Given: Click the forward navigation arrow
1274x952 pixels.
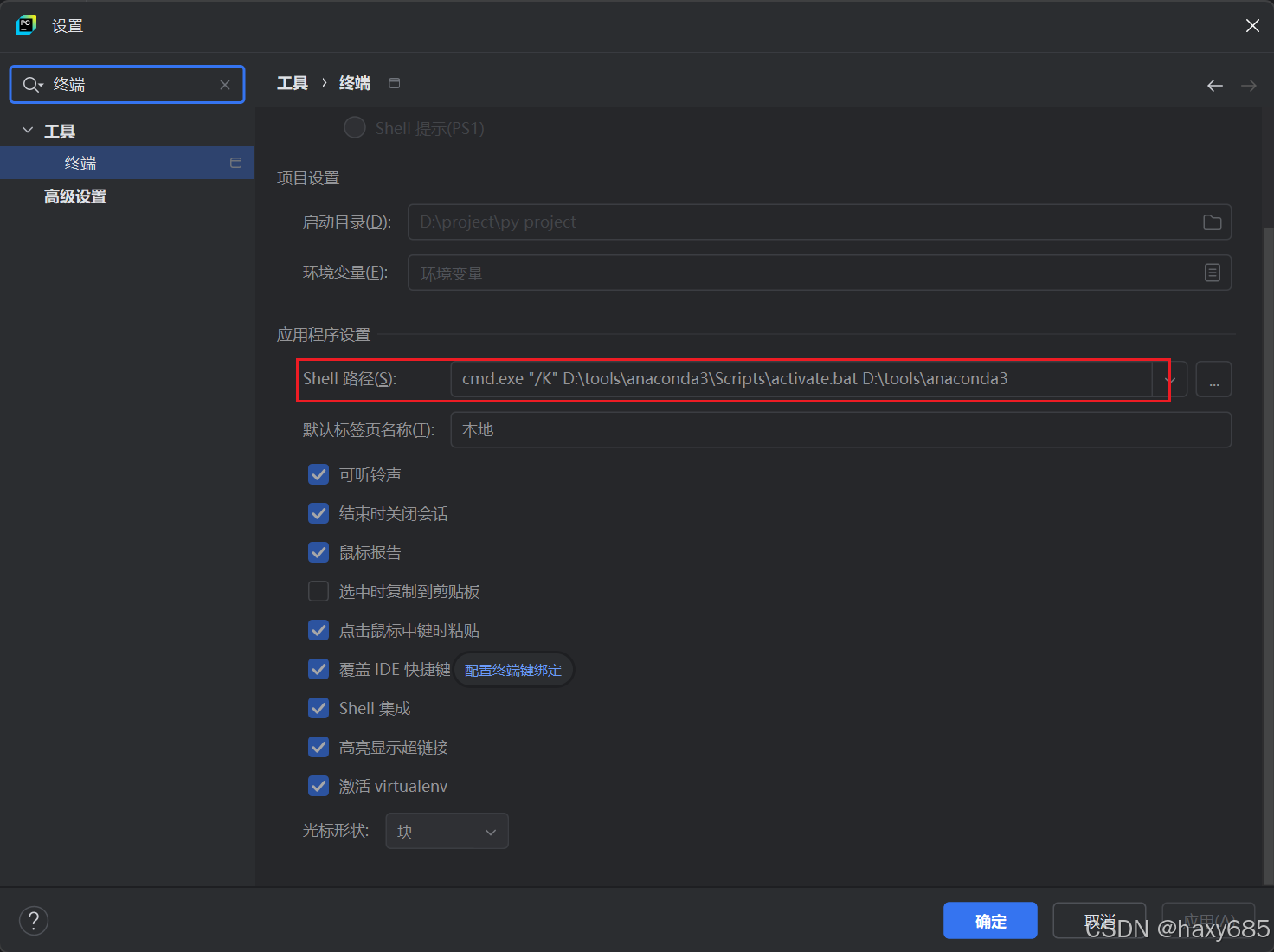Looking at the screenshot, I should [1247, 85].
